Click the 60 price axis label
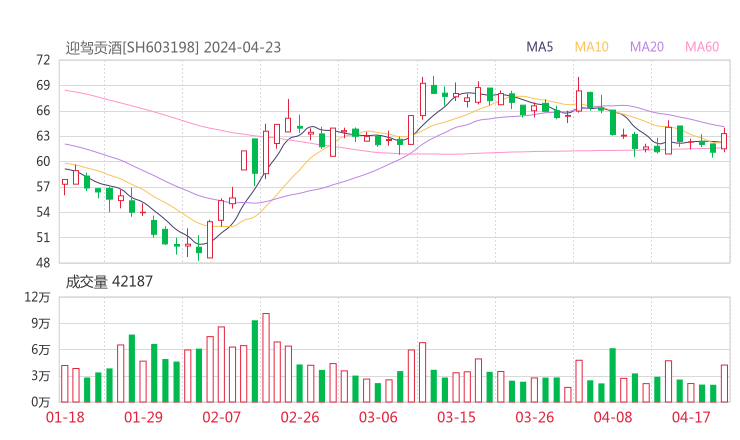The image size is (740, 440). 42,161
